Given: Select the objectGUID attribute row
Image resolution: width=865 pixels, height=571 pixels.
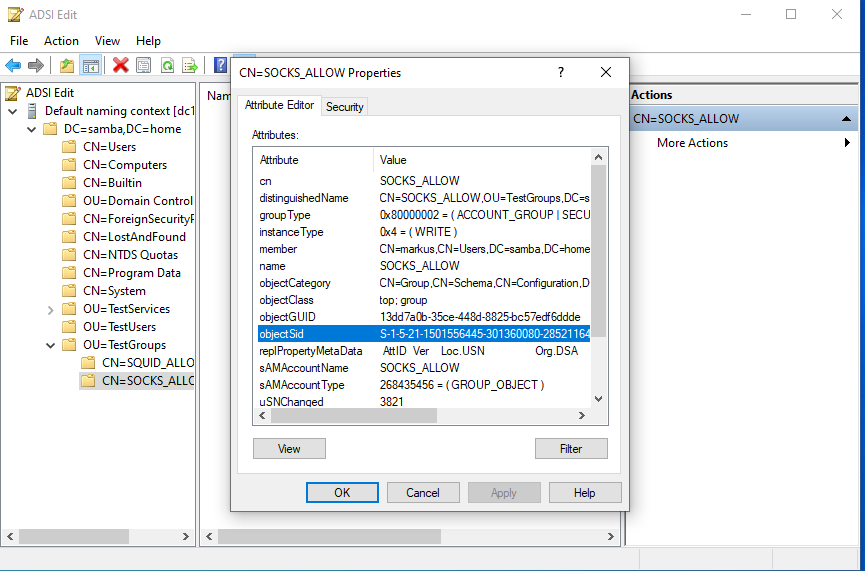Looking at the screenshot, I should [x=424, y=317].
